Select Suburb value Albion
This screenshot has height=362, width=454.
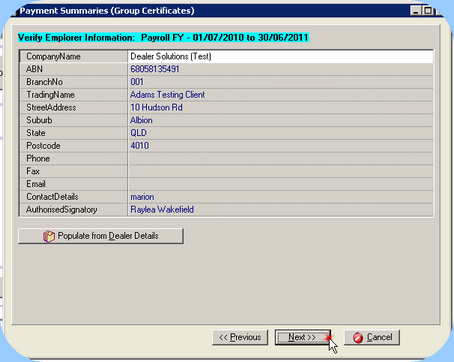[x=280, y=120]
